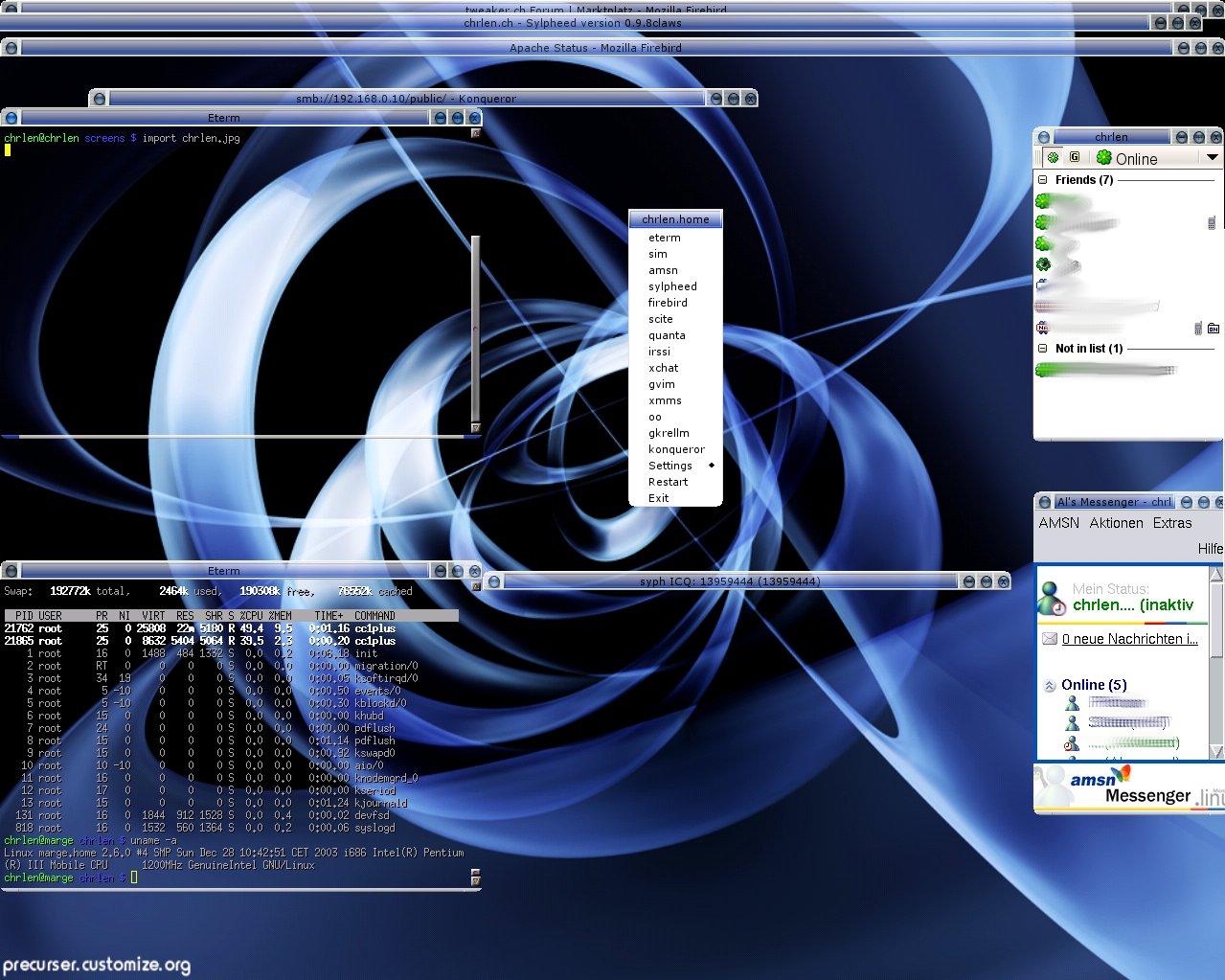
Task: Click the window menu icon of the syph ICQ titlebar
Action: (493, 581)
